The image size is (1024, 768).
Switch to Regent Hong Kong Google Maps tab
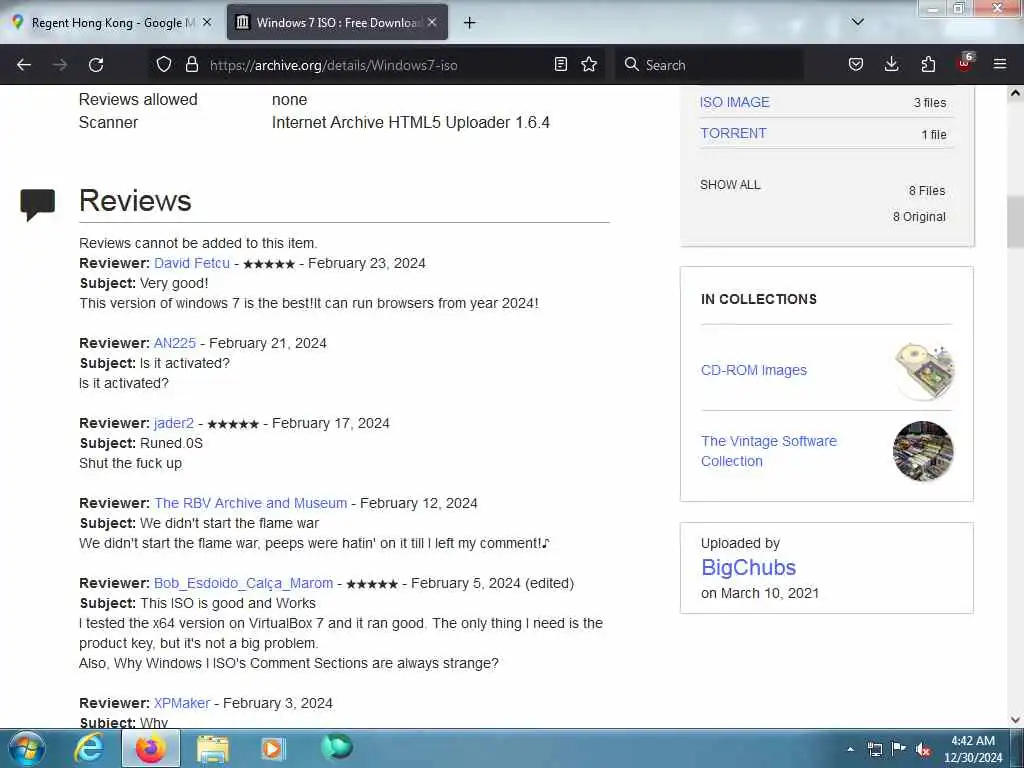[x=113, y=23]
